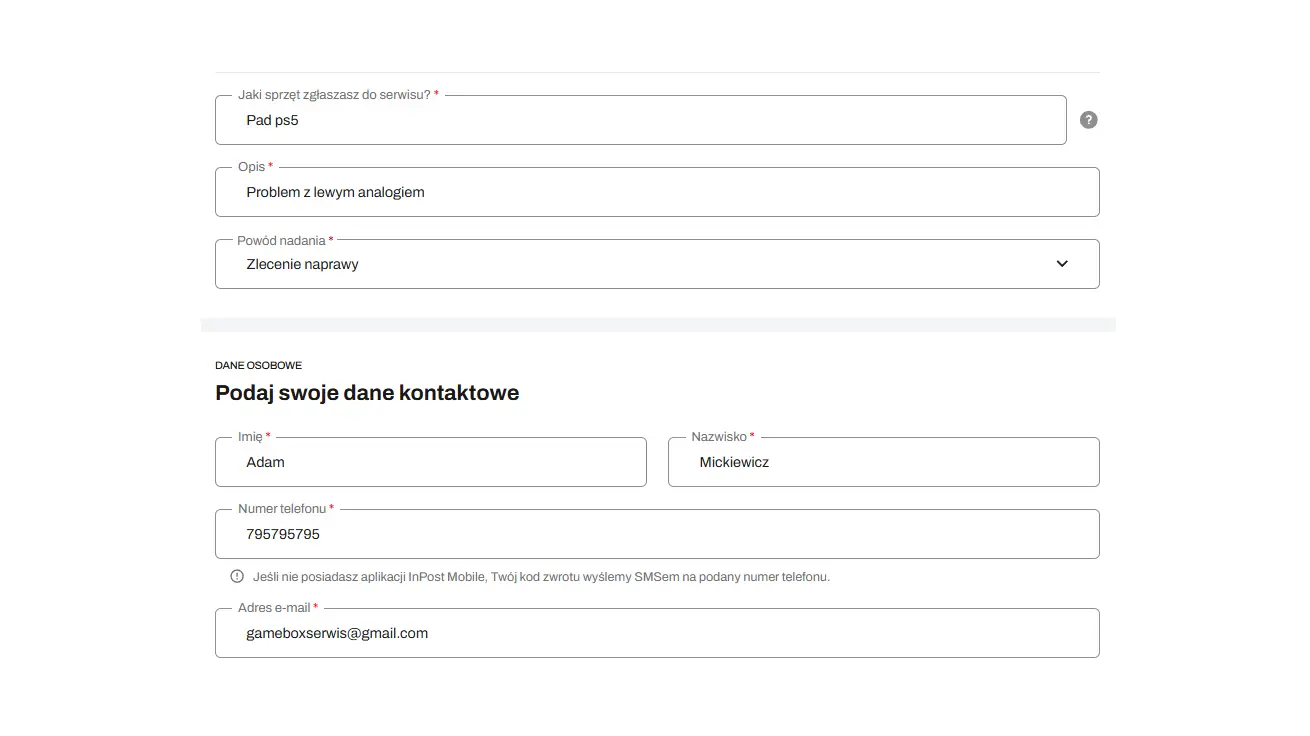Click the 'Imię' field label
The height and width of the screenshot is (736, 1310).
(x=250, y=437)
